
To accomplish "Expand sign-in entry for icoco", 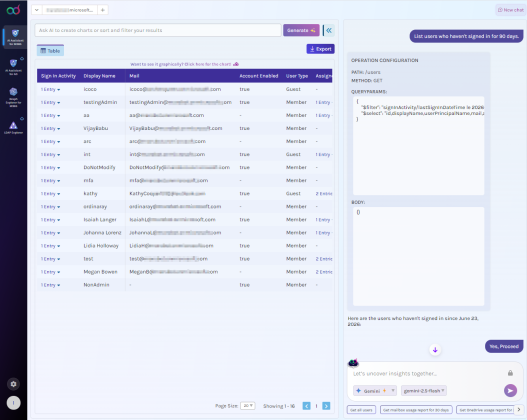I will pos(50,89).
